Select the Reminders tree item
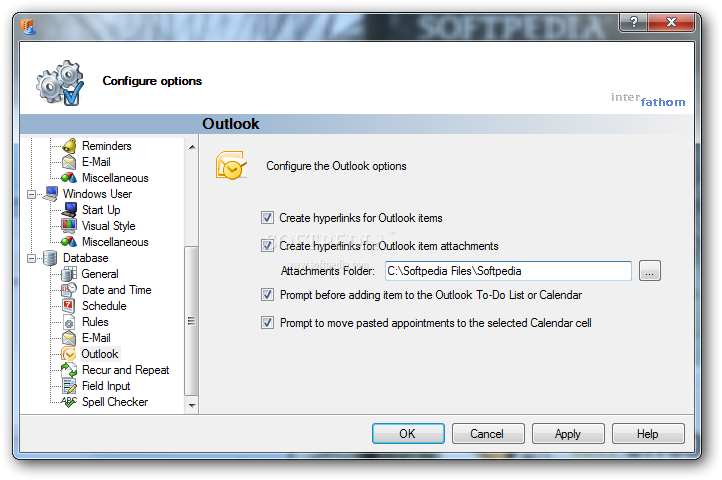 coord(107,146)
